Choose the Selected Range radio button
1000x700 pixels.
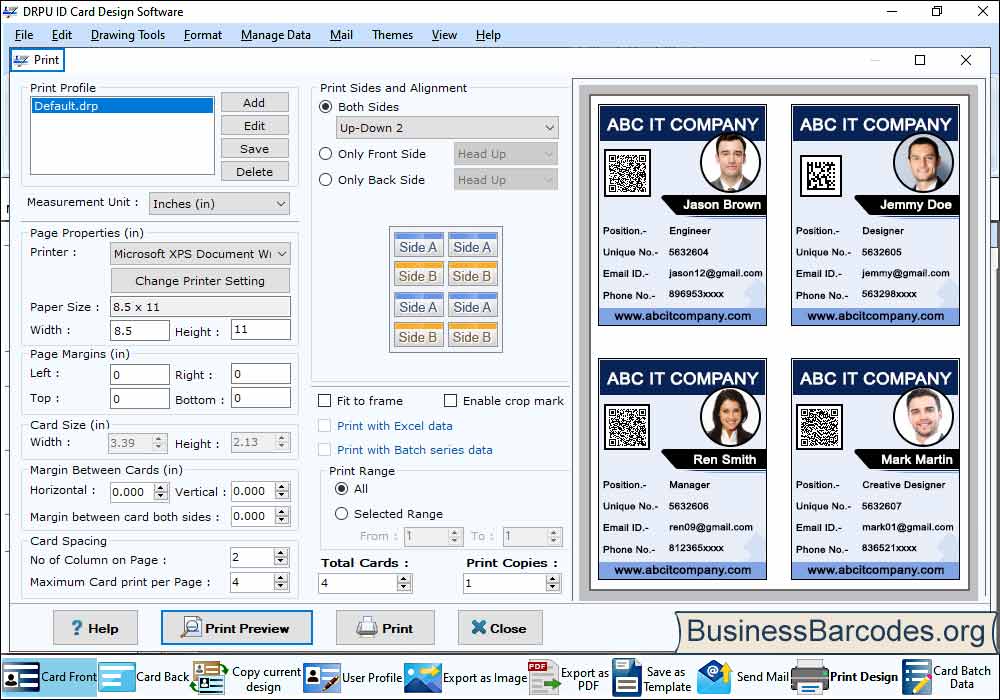pyautogui.click(x=342, y=513)
